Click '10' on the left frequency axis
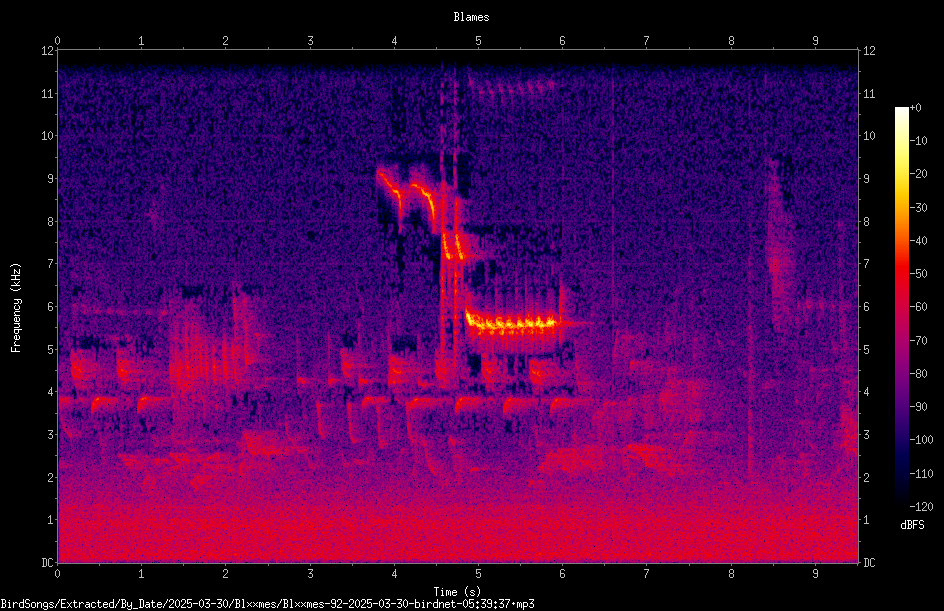 coord(47,136)
